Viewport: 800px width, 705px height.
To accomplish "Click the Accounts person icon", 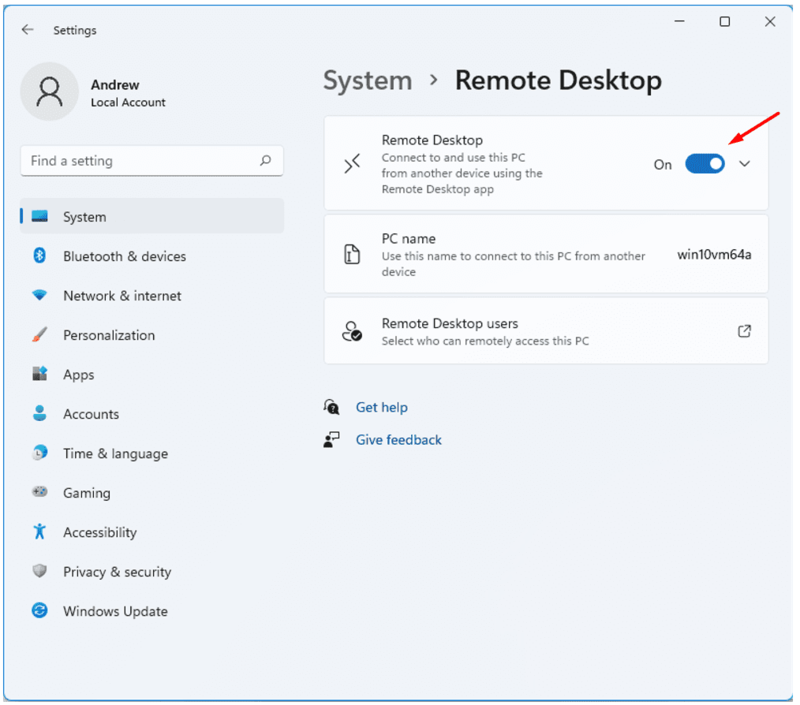I will coord(40,413).
